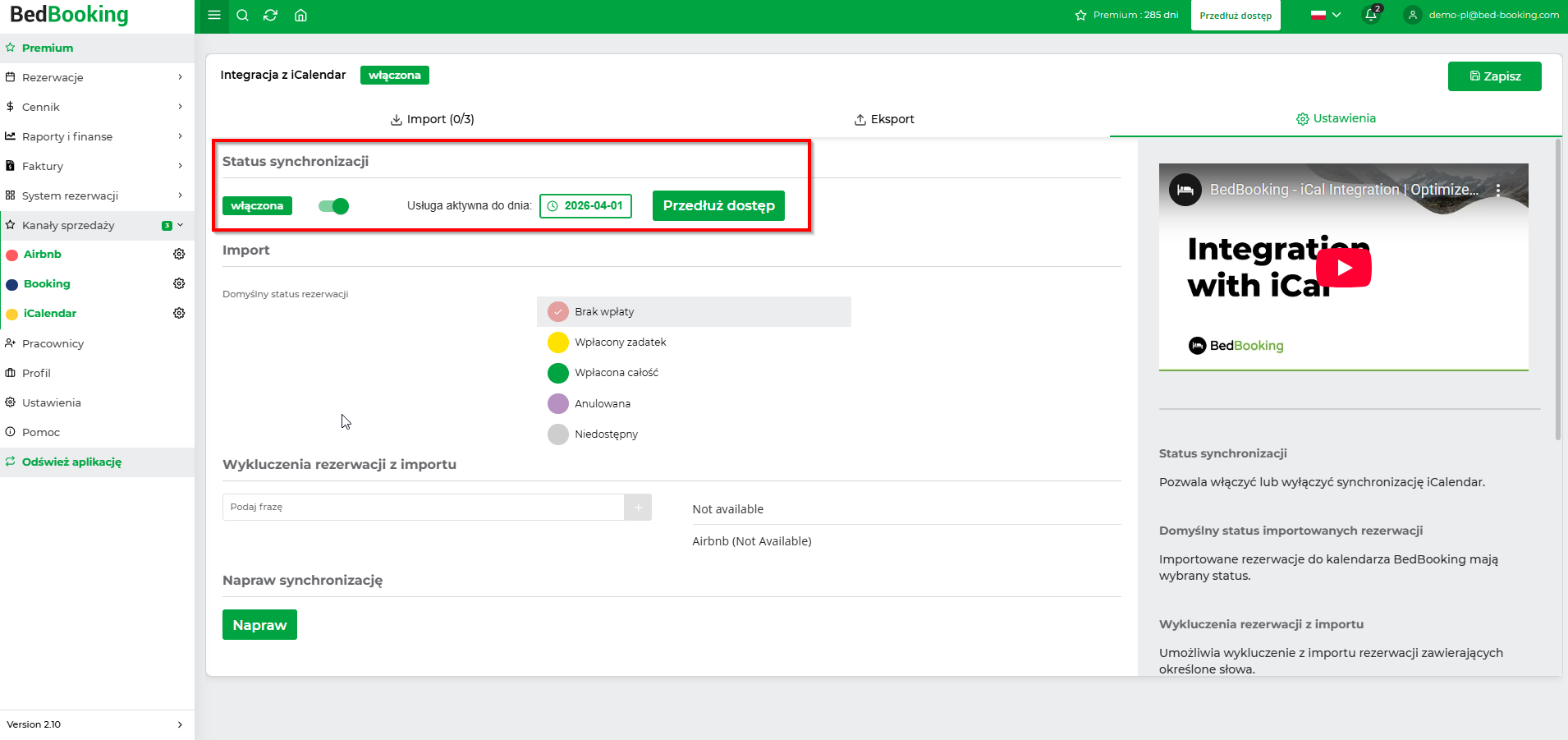1568x740 pixels.
Task: Click the help panel vertical scrollbar
Action: (x=1557, y=289)
